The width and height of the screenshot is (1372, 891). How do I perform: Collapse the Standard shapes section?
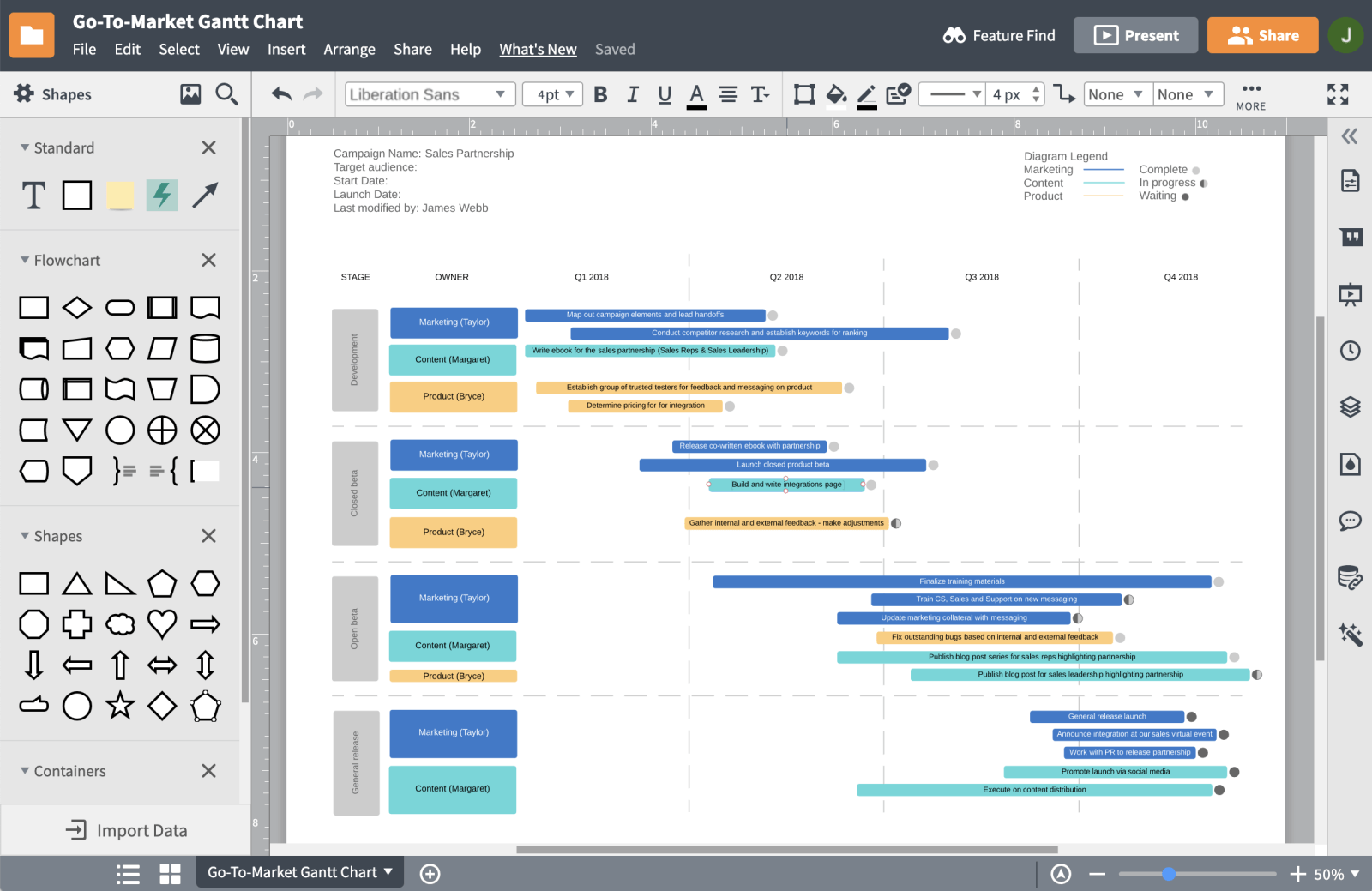click(x=25, y=147)
